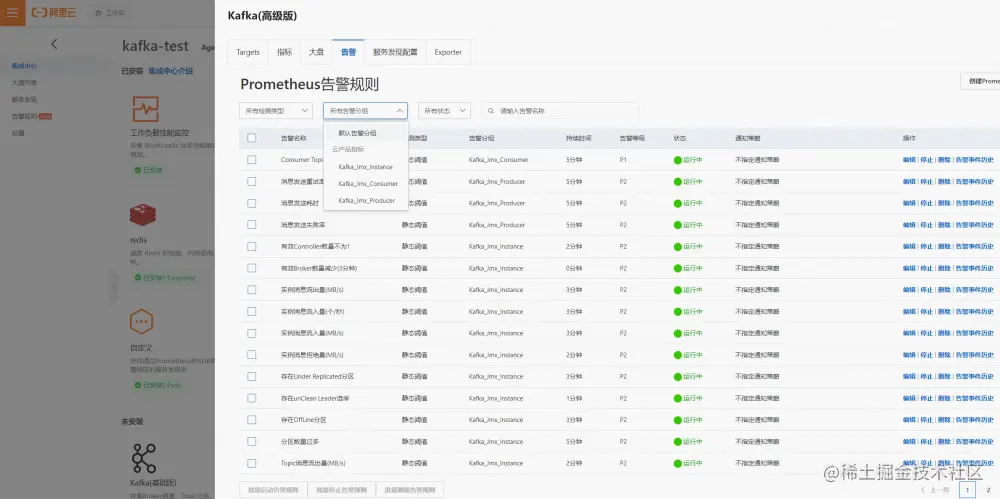The image size is (1000, 499).
Task: Switch to the 大盘 tab
Action: click(316, 52)
